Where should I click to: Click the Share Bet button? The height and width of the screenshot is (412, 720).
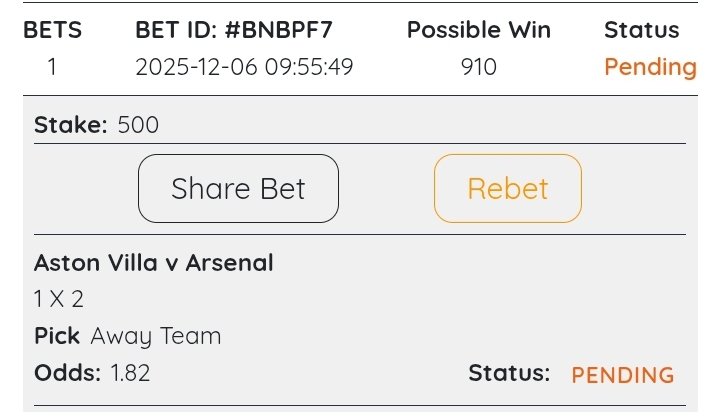coord(238,188)
